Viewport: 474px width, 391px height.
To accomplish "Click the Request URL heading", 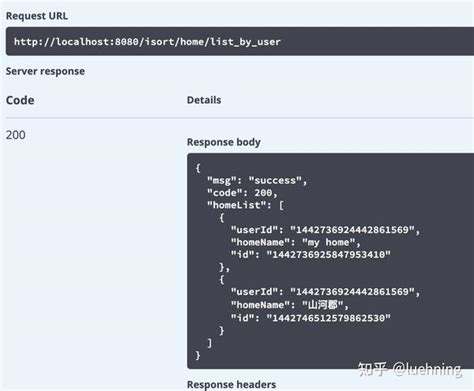I will 37,16.
